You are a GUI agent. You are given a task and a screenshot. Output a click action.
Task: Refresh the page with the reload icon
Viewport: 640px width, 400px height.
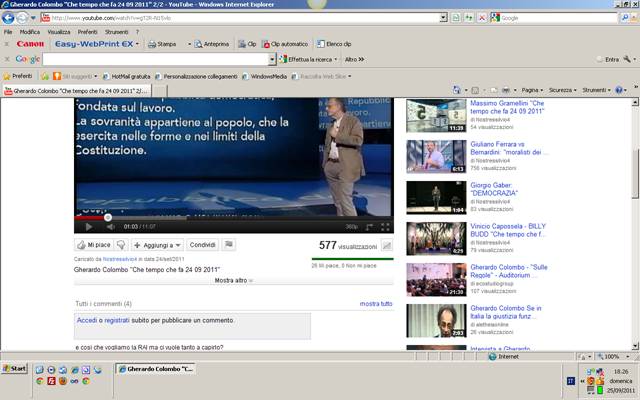pos(469,18)
